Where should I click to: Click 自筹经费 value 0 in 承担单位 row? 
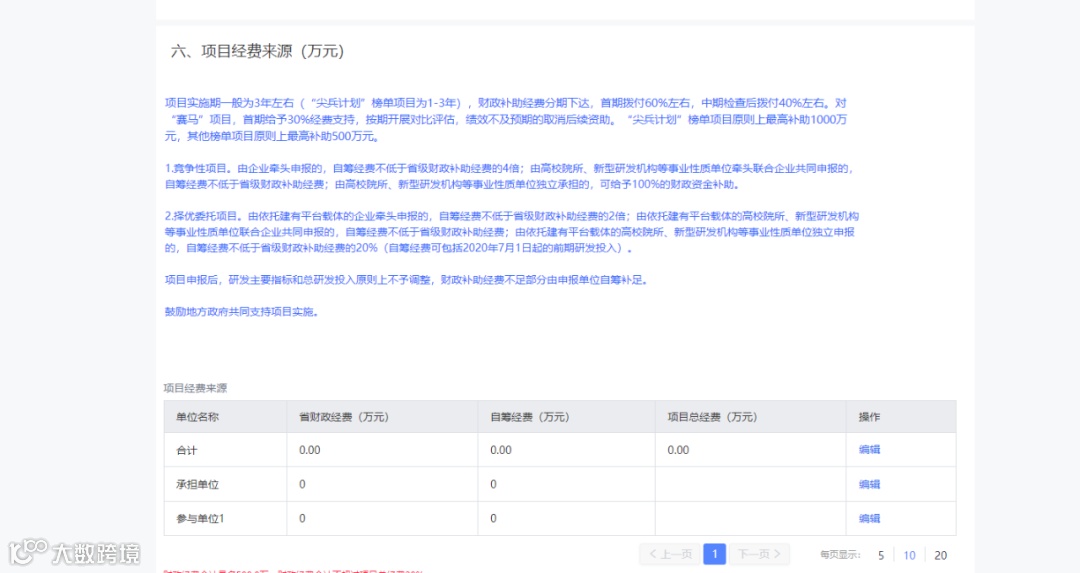pos(493,484)
